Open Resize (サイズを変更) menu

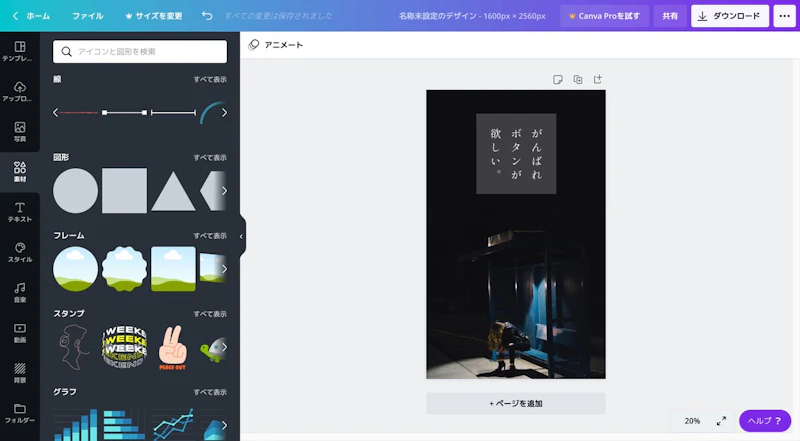[154, 16]
